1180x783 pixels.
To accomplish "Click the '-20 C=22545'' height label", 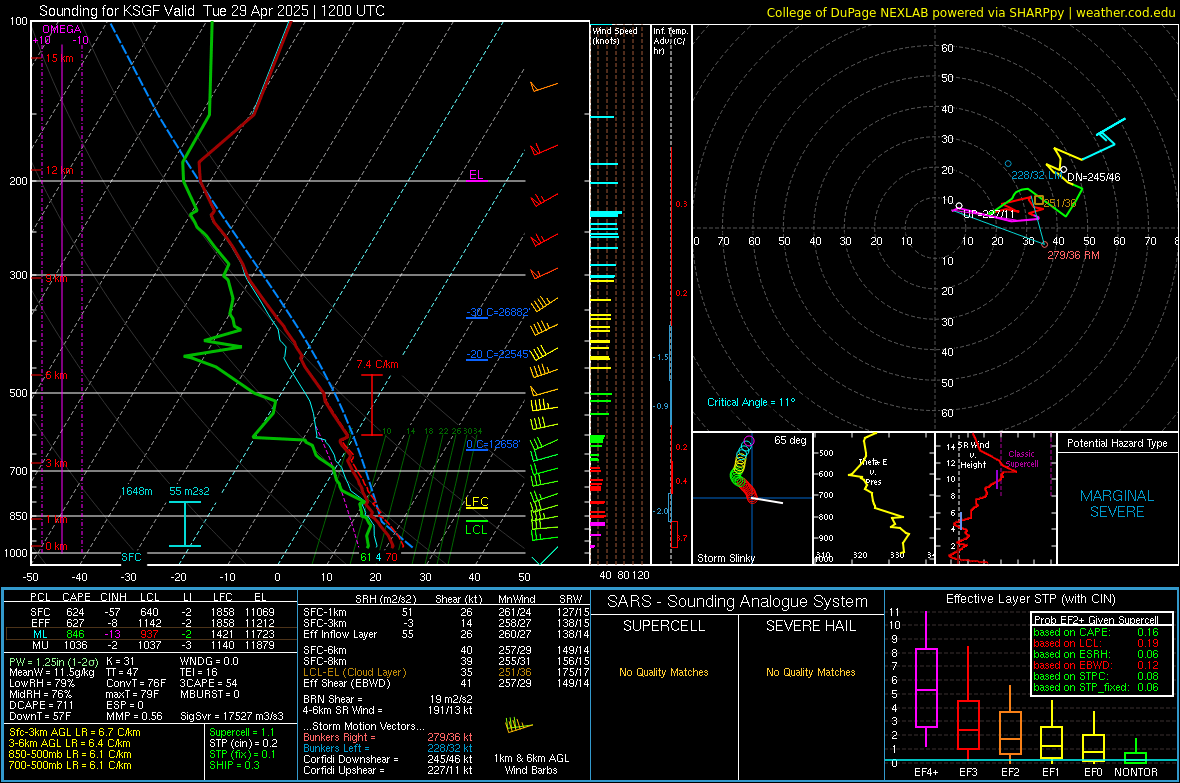I will [498, 354].
